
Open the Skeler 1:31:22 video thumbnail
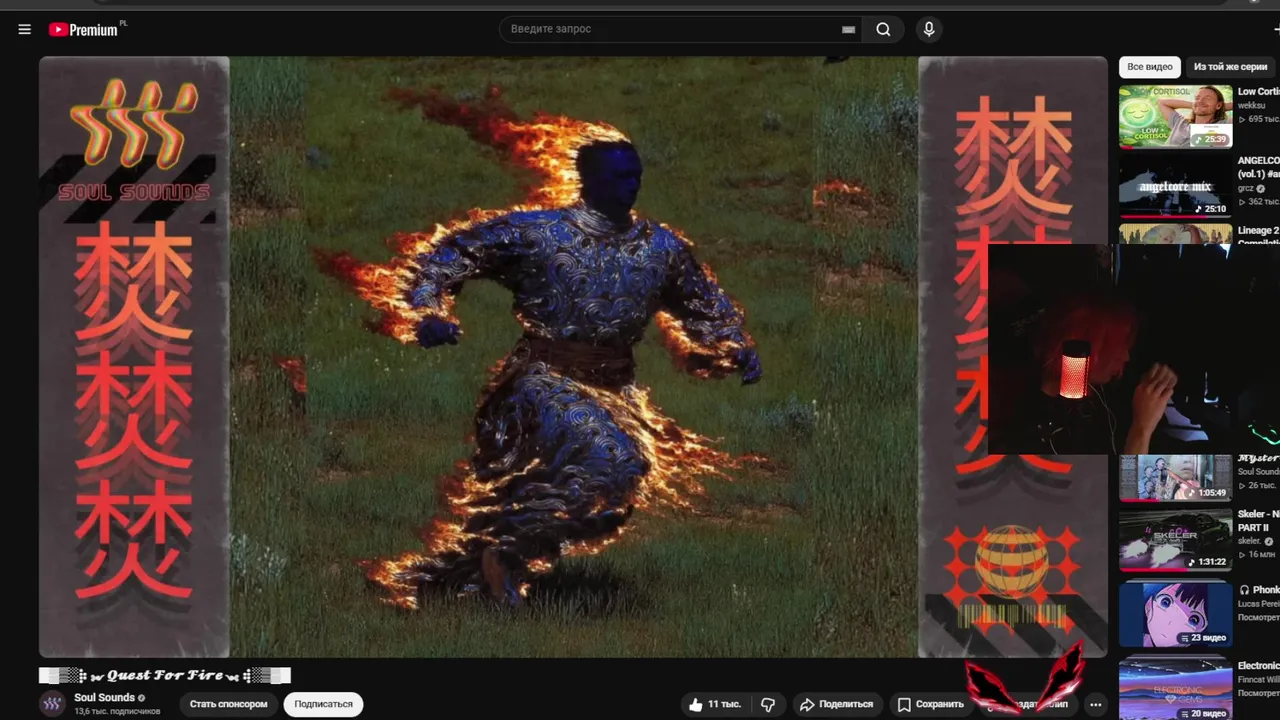1175,540
